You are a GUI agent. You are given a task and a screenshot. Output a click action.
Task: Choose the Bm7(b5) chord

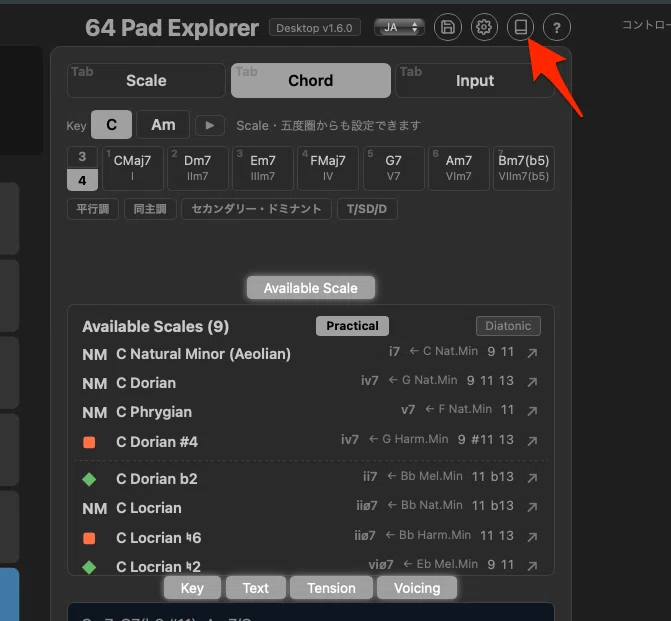coord(524,168)
